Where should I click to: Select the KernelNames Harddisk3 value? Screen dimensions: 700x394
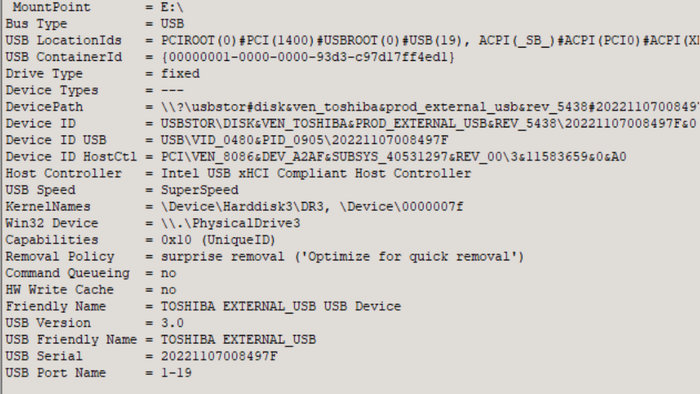pos(312,207)
